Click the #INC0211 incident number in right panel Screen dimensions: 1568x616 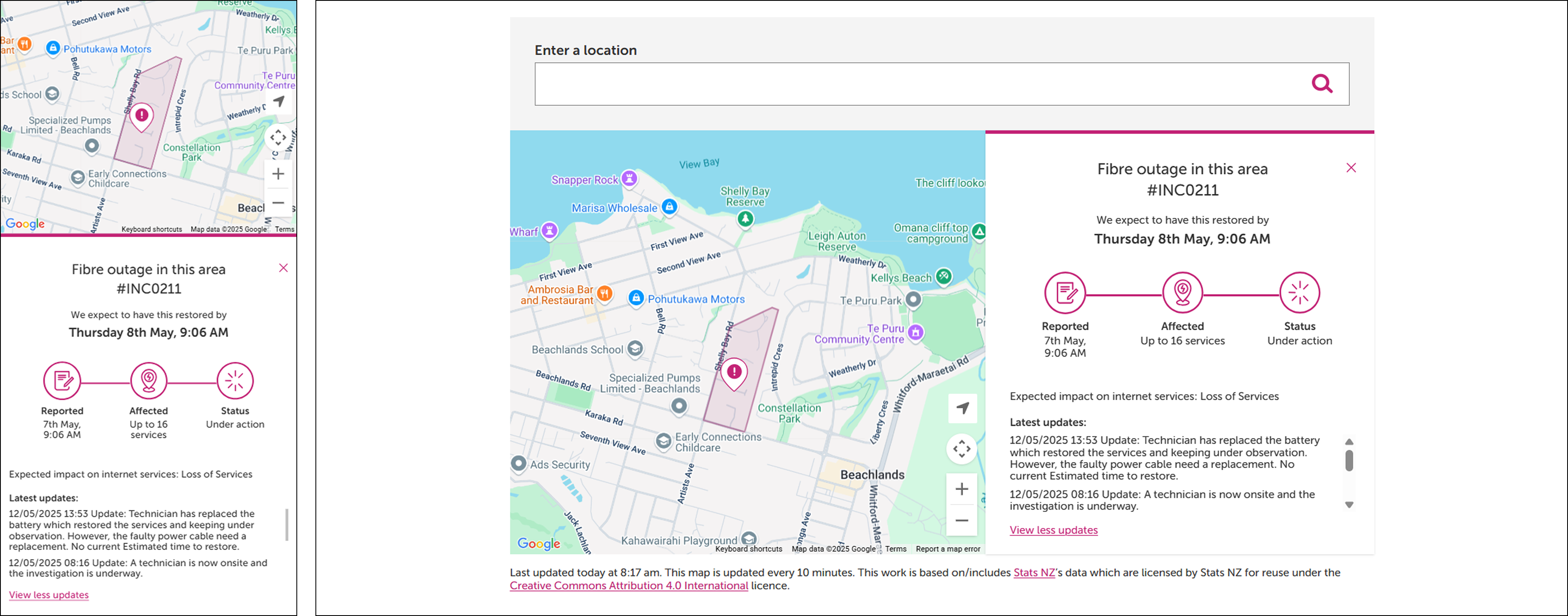point(1182,190)
